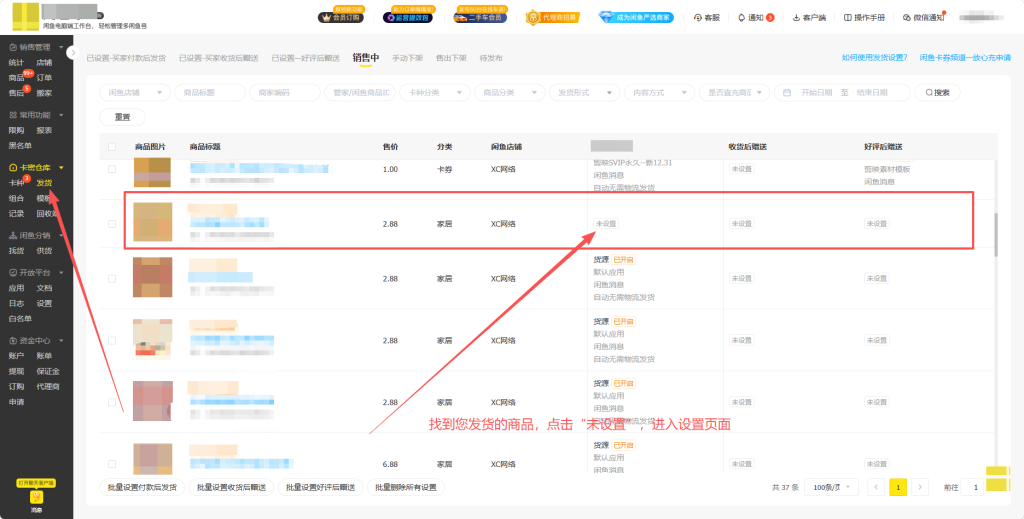Check the second 2.88 product row
Viewport: 1024px width, 519px height.
pyautogui.click(x=112, y=279)
